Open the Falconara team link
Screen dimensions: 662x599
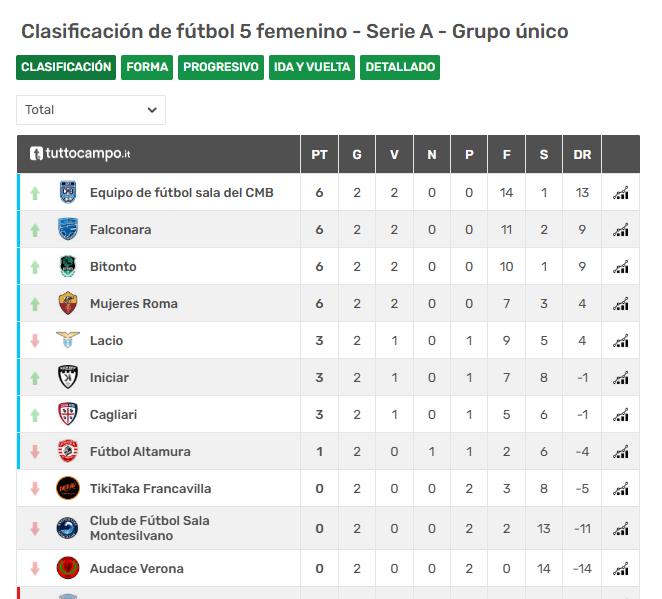[120, 230]
